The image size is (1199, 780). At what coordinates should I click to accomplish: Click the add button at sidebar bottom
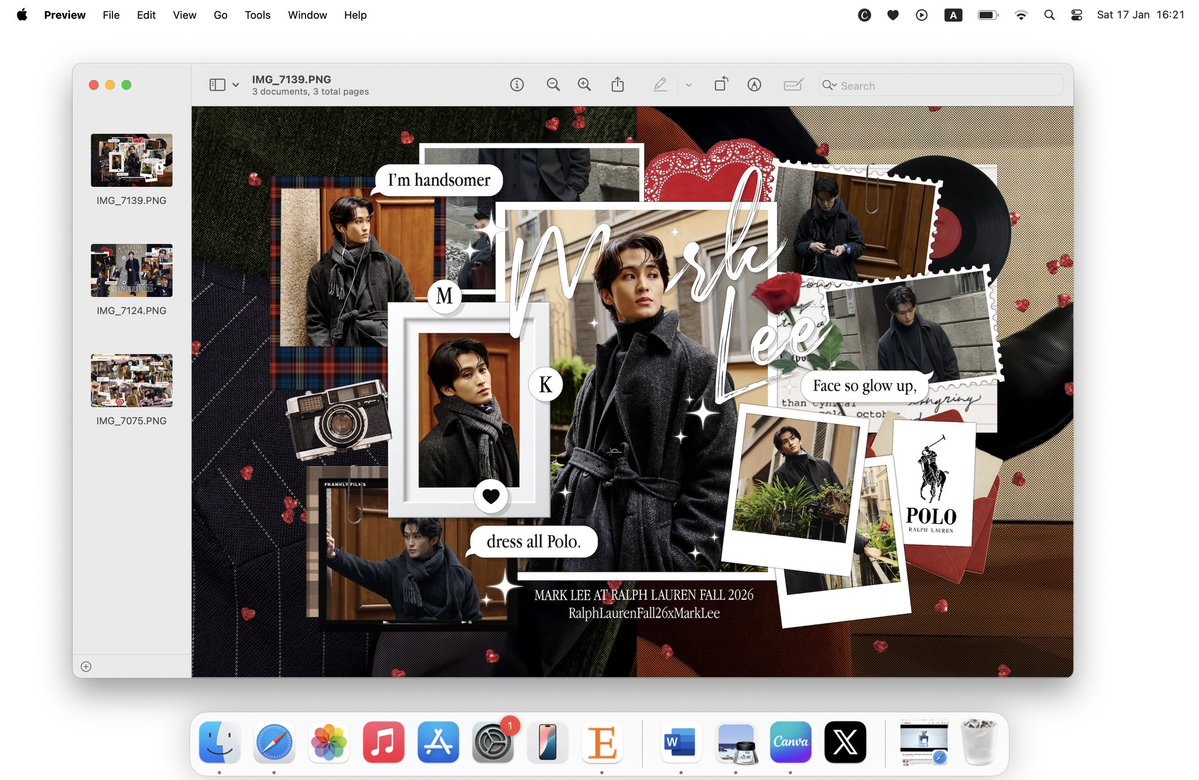point(86,667)
